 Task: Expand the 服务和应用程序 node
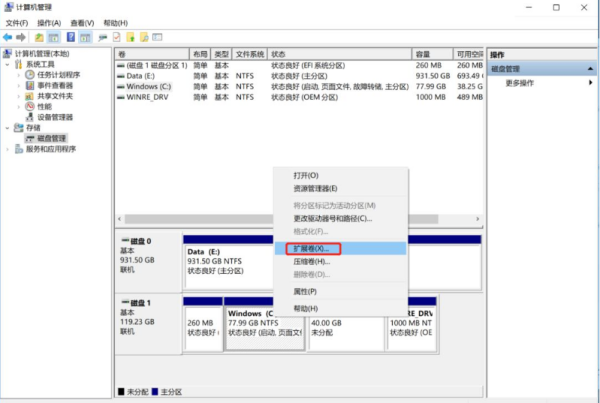tap(7, 149)
